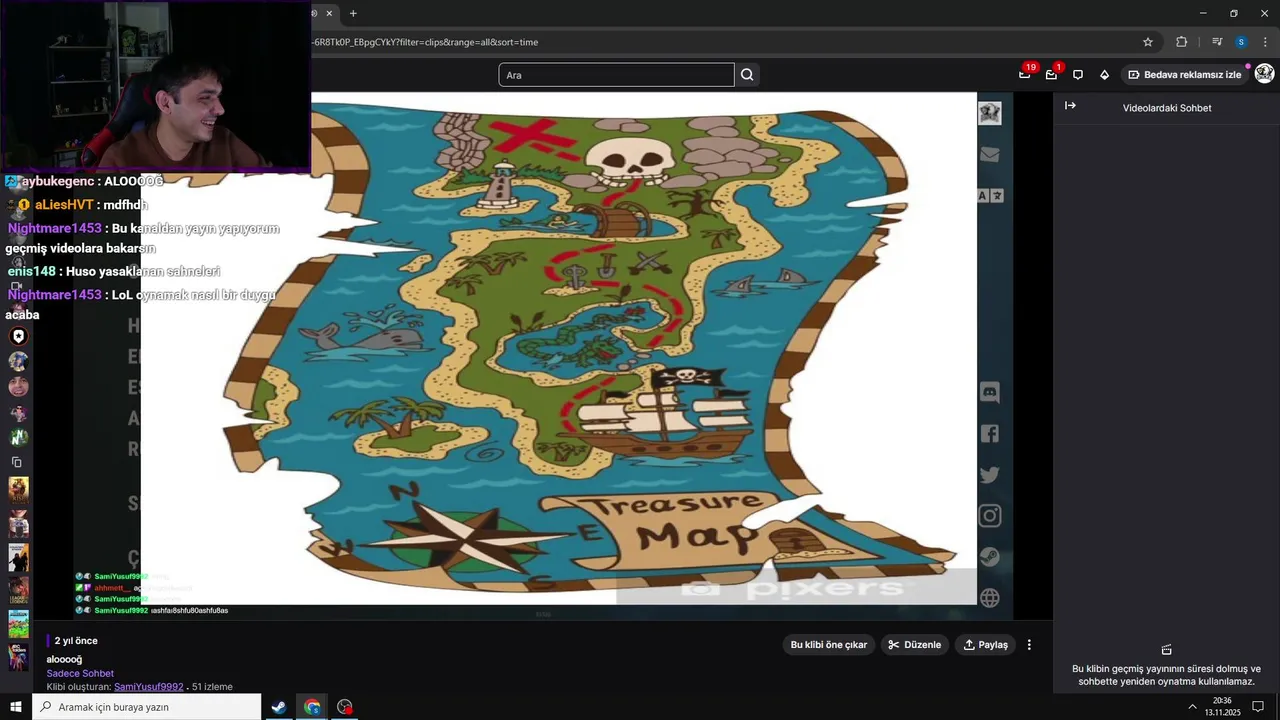Open the Windows Start menu
This screenshot has width=1280, height=720.
coord(16,707)
